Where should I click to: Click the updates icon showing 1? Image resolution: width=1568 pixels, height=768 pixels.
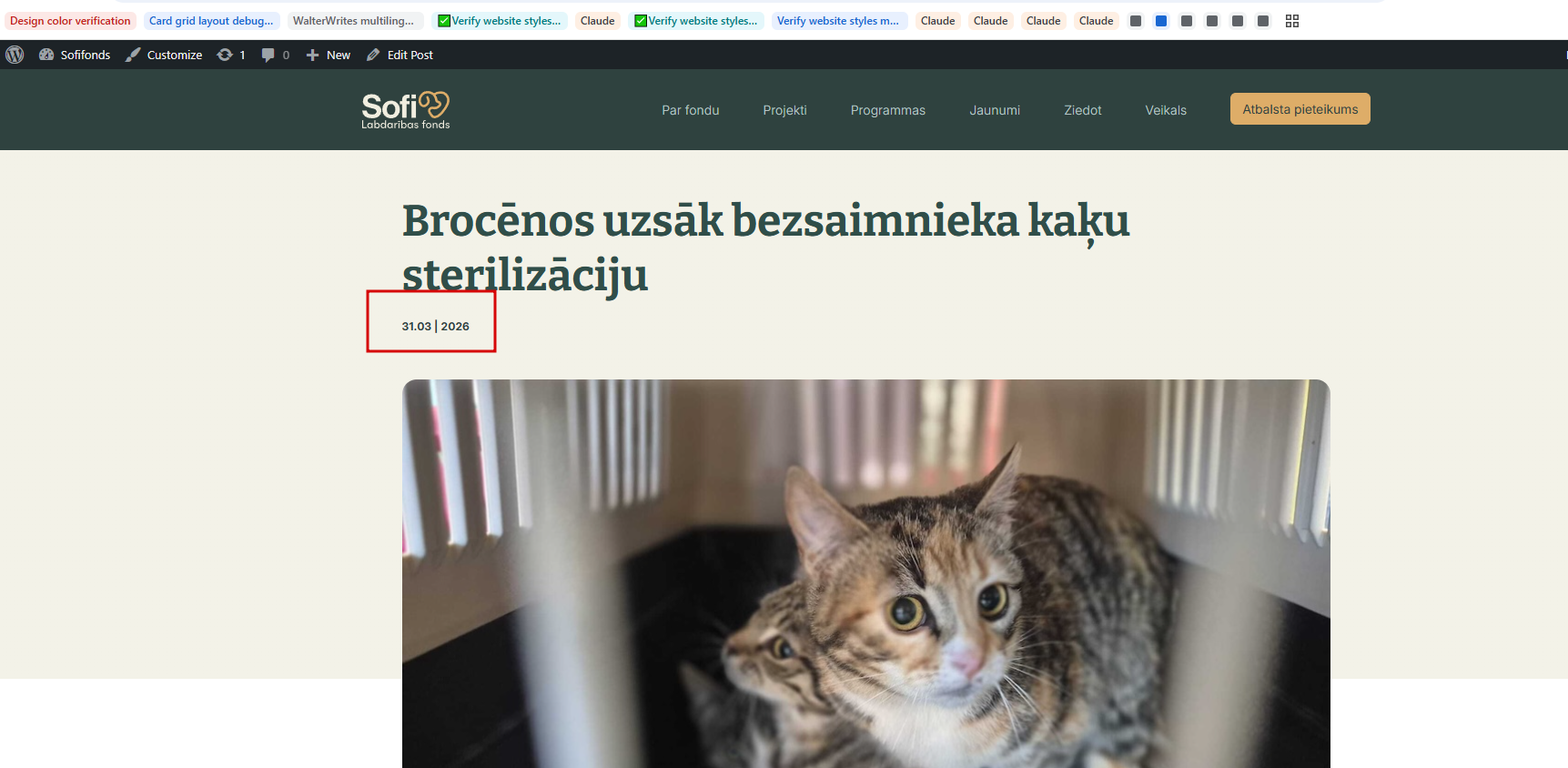tap(231, 55)
